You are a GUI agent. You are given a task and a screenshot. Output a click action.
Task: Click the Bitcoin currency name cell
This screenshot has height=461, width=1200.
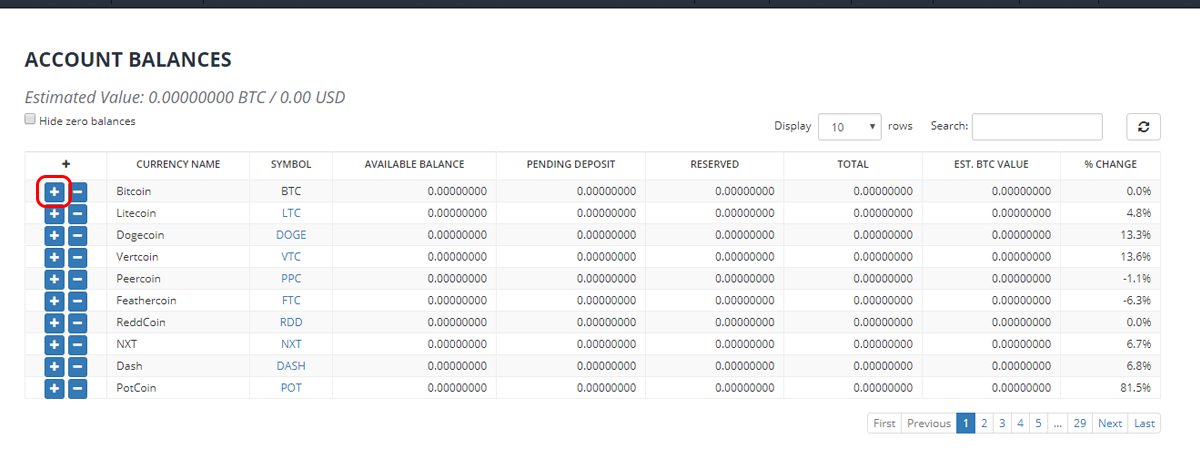[178, 191]
